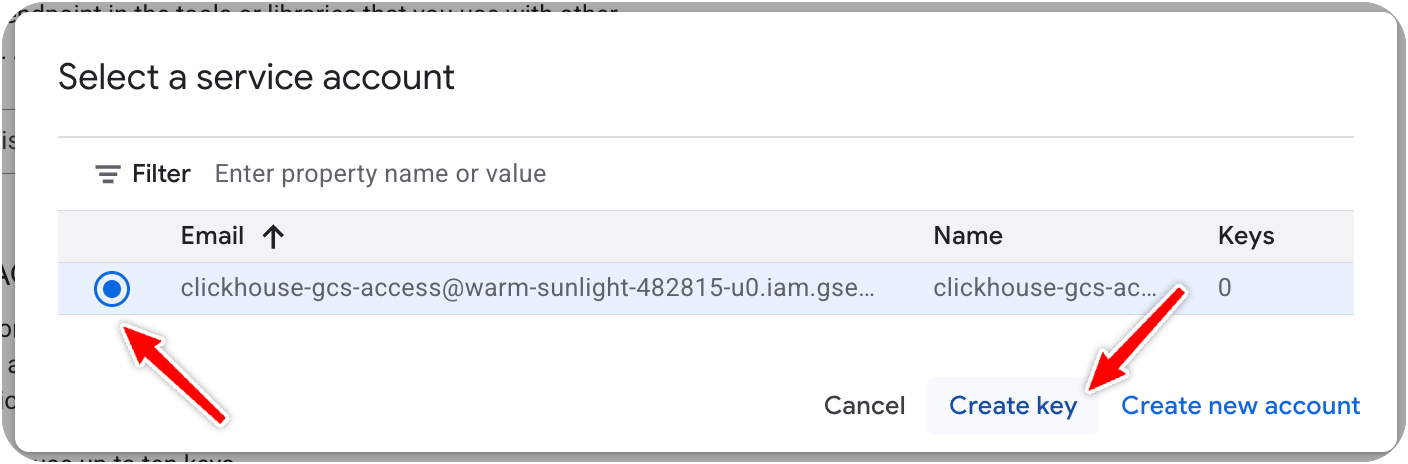Click the 'Select a service account' heading
Screen dimensions: 1408x464
[256, 77]
